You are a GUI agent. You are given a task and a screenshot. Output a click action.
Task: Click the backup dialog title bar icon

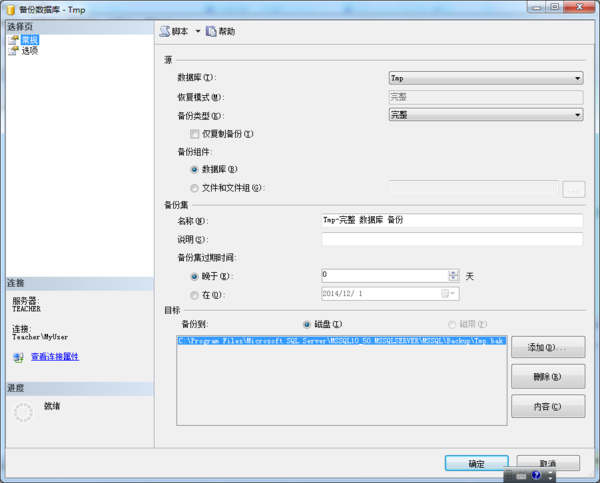click(10, 7)
